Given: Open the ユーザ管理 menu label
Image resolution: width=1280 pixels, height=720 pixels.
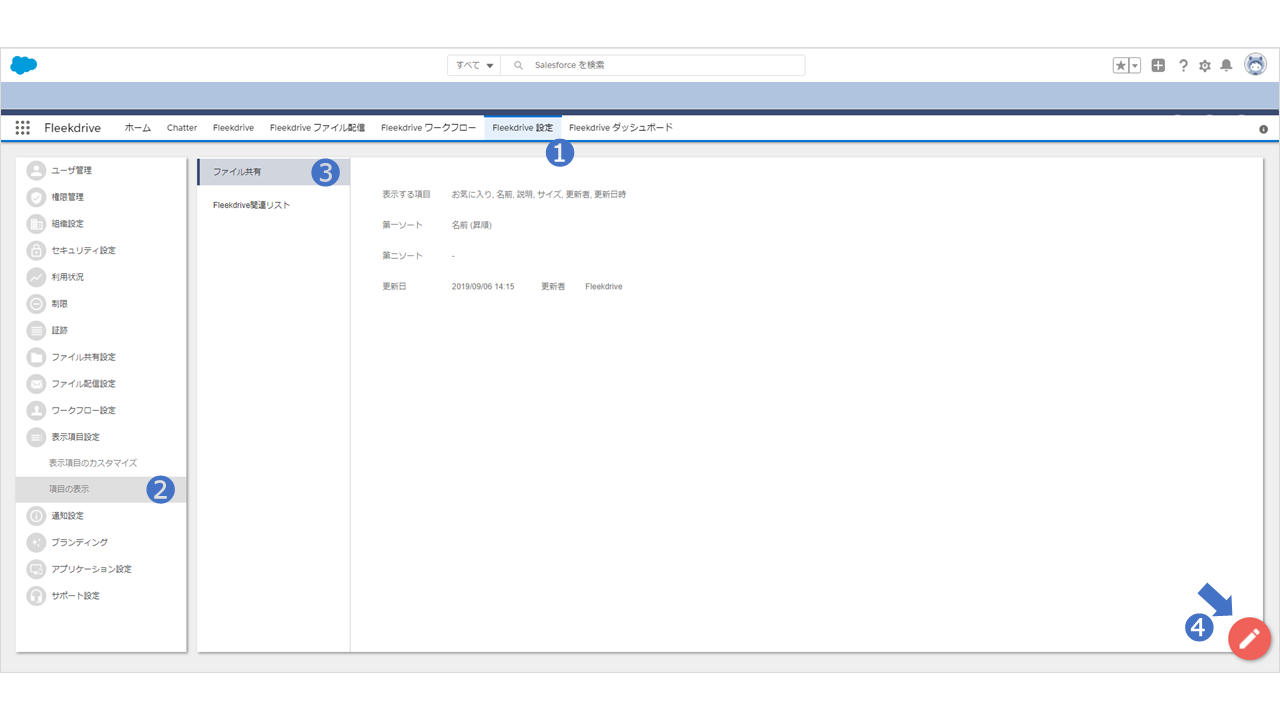Looking at the screenshot, I should click(x=72, y=170).
